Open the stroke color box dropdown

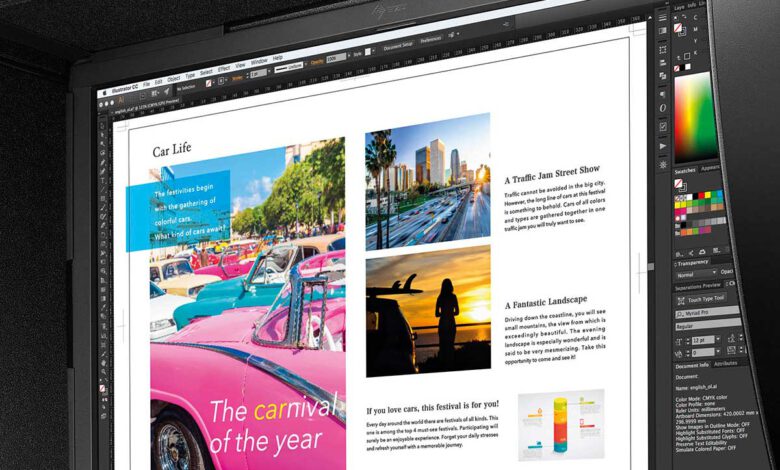(226, 80)
